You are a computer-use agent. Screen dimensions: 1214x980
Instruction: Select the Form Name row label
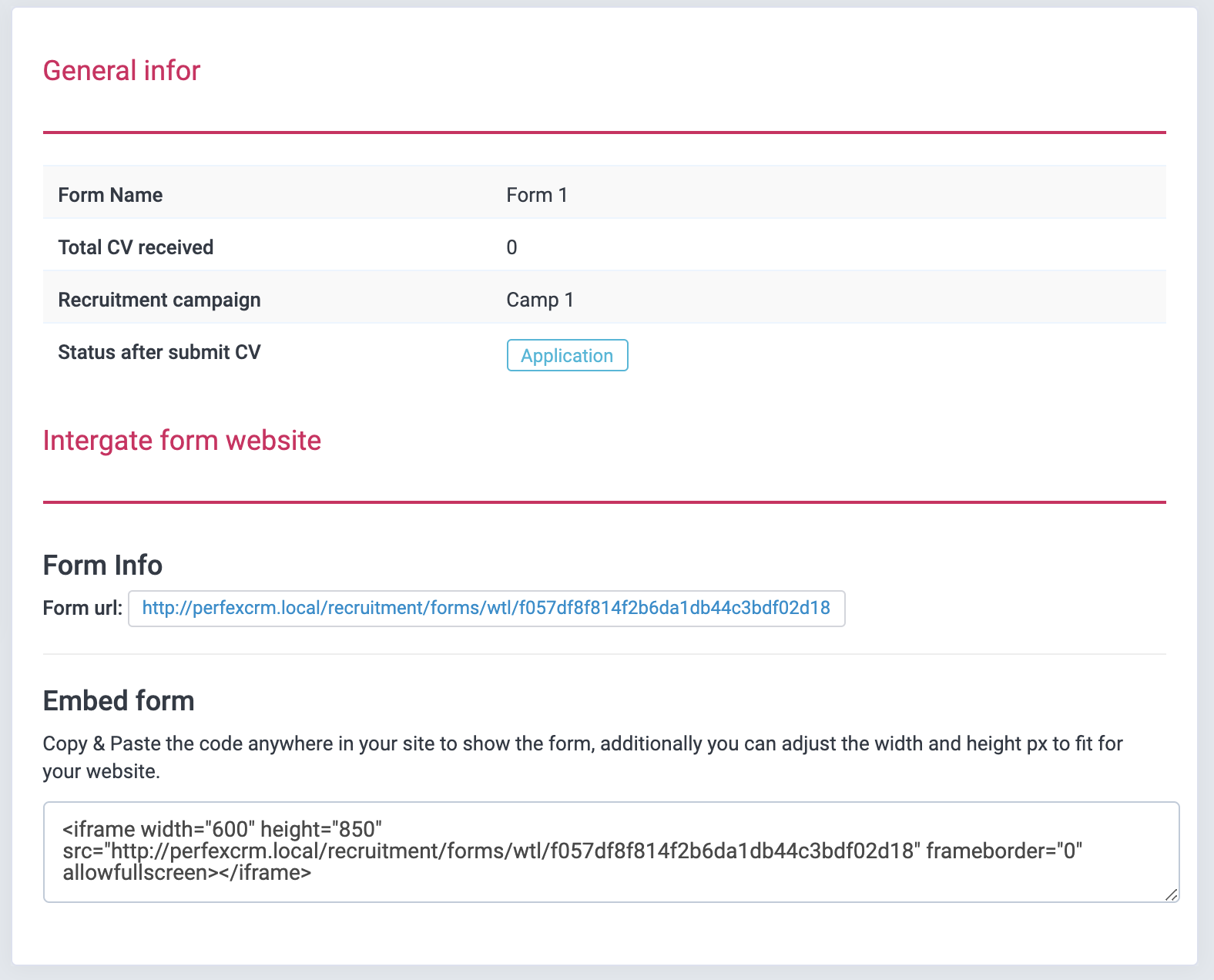point(110,195)
